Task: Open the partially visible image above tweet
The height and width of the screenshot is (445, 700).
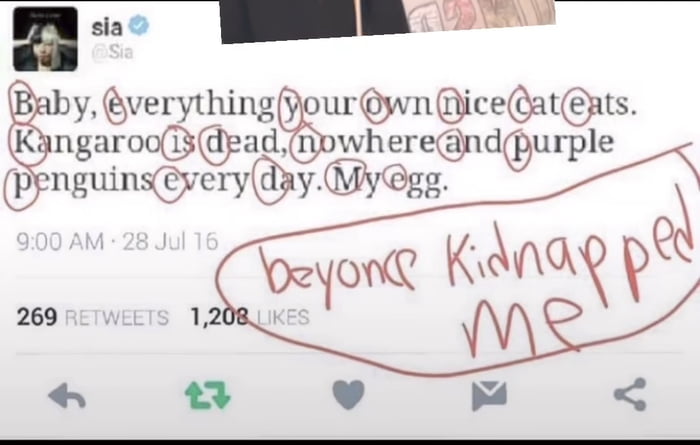Action: 388,20
